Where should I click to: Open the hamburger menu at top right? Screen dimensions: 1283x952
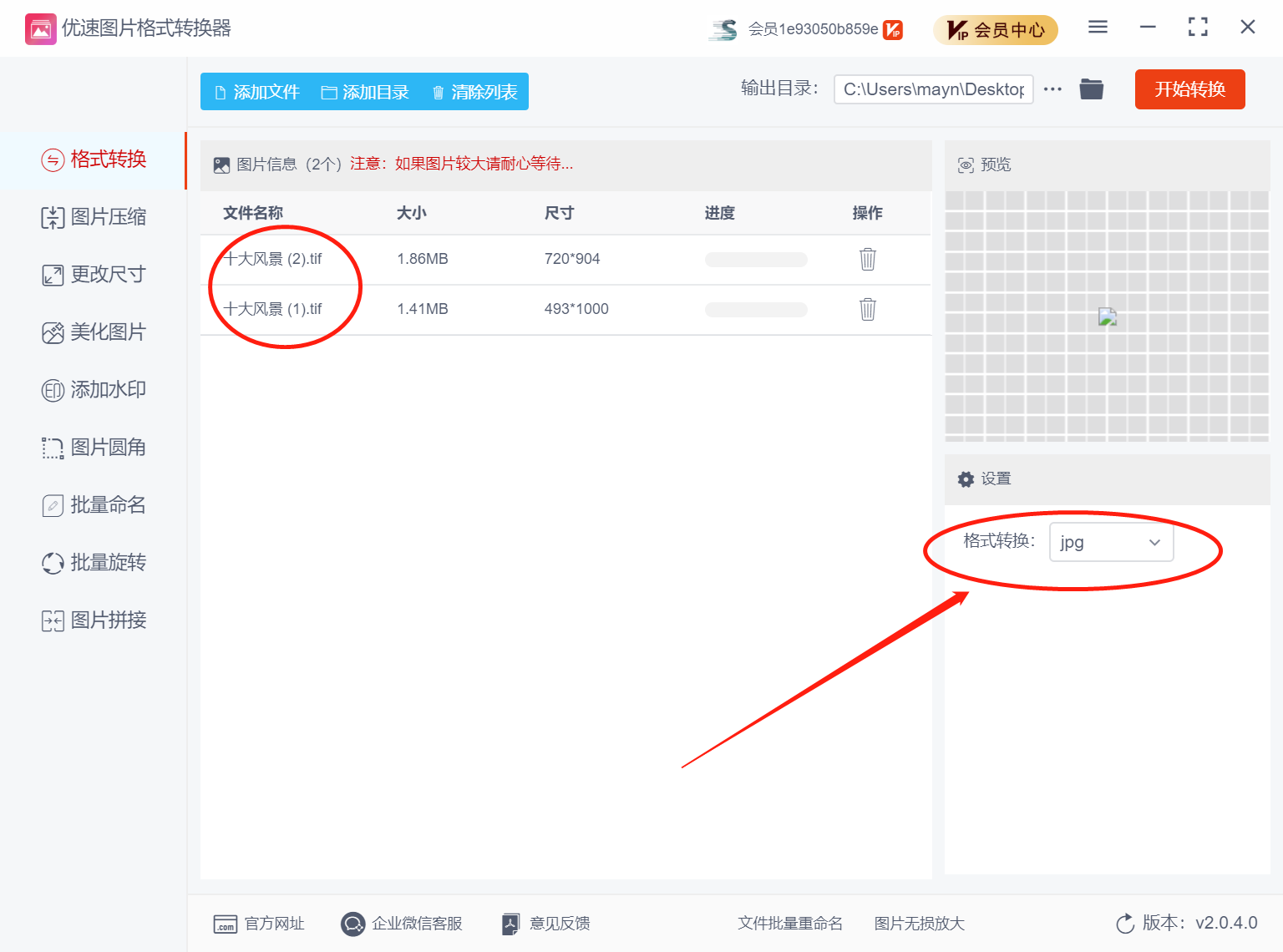(x=1097, y=27)
